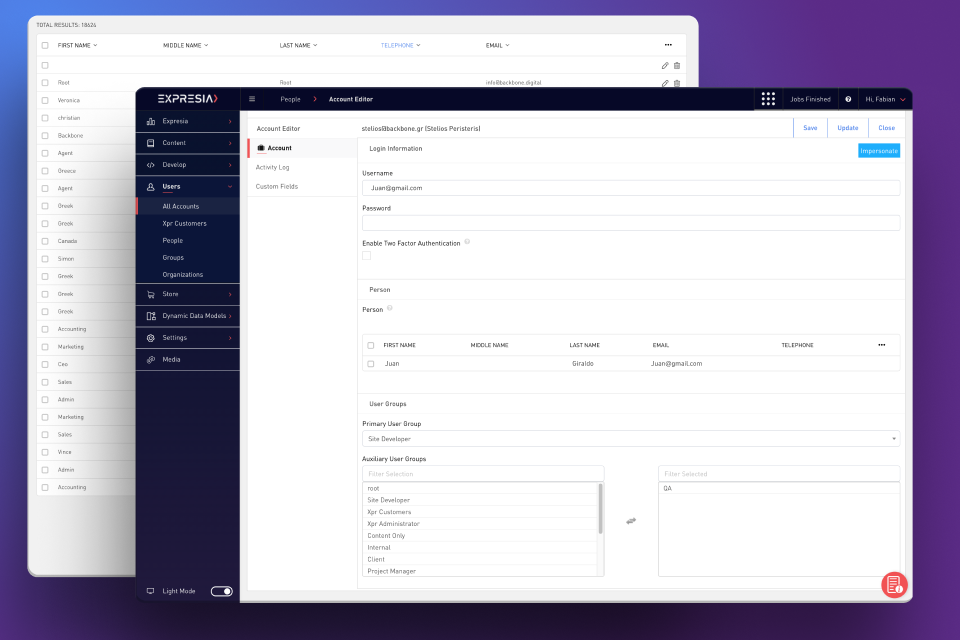Viewport: 960px width, 640px height.
Task: Click the Username input field
Action: [x=630, y=188]
